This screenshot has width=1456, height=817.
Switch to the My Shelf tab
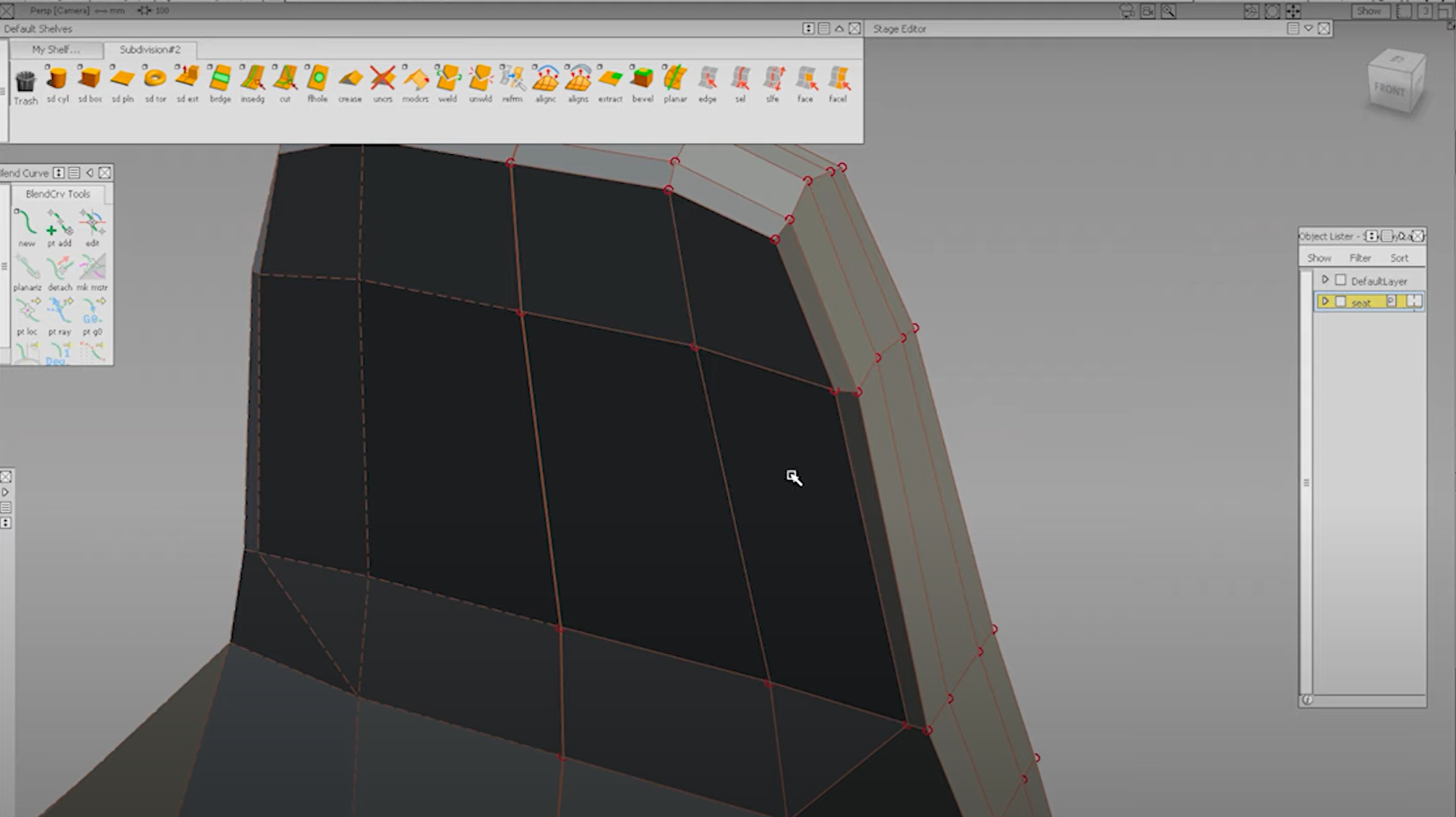(57, 50)
